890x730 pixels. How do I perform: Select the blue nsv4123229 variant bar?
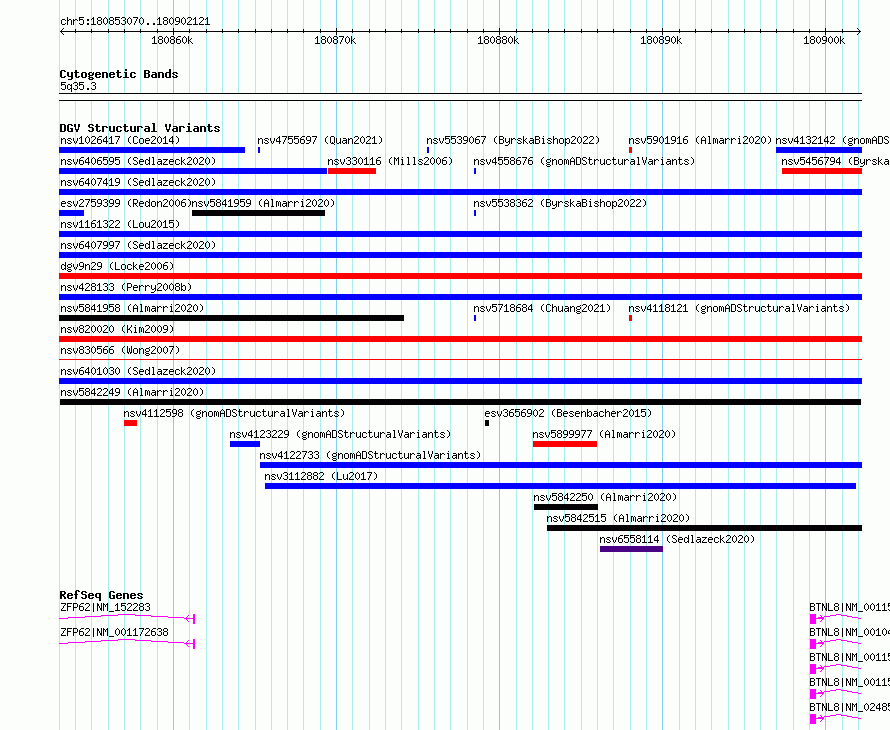245,444
